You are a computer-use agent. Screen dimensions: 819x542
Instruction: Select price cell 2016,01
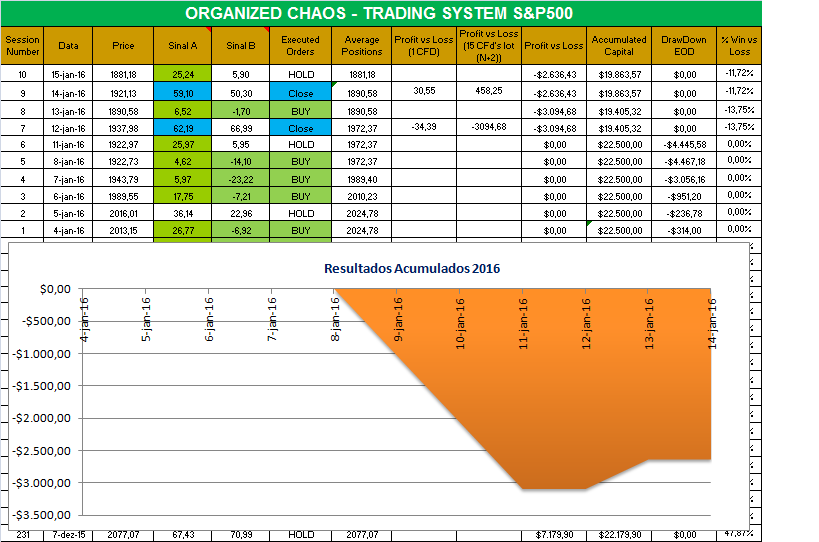[x=123, y=213]
